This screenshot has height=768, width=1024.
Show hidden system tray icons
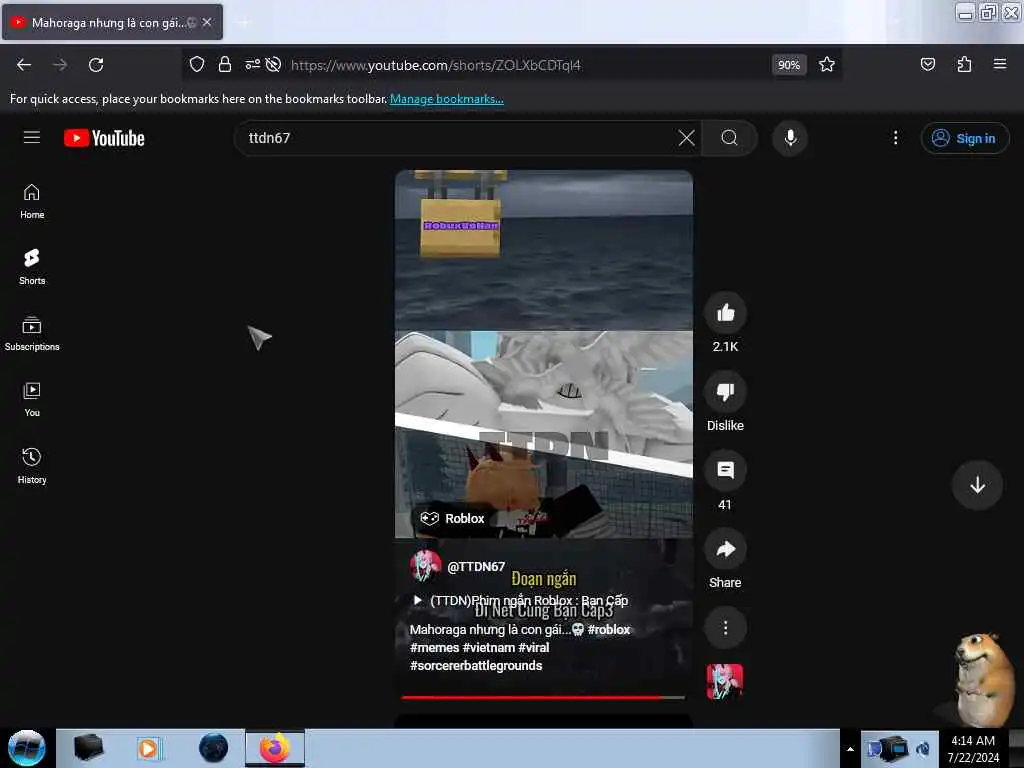pyautogui.click(x=850, y=749)
